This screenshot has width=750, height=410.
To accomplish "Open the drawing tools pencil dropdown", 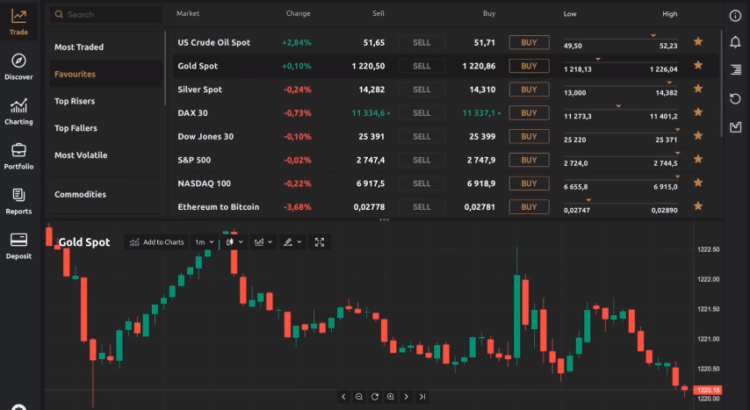I will pyautogui.click(x=291, y=242).
